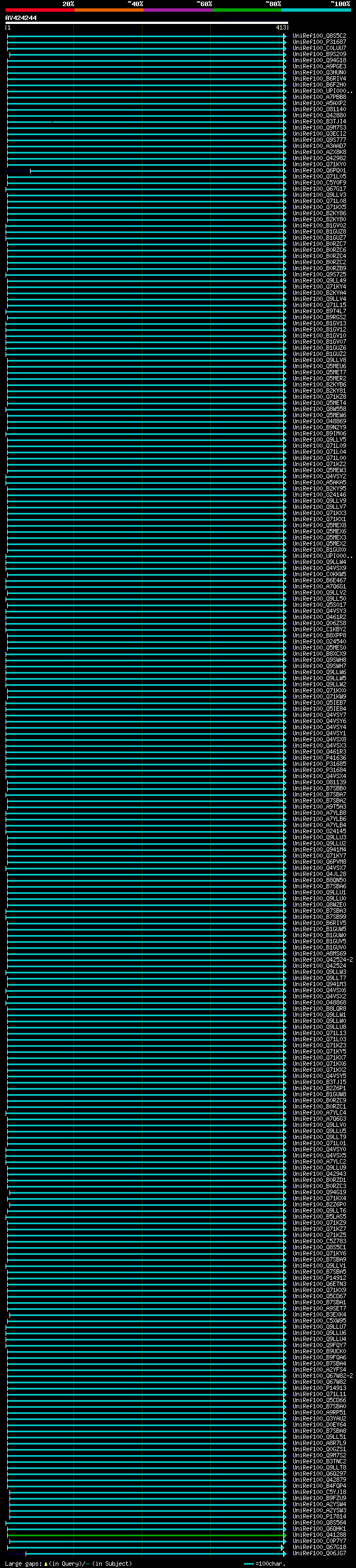Click label UniRef100_Q941M3
Screen dimensions: 356x1568
tap(319, 985)
